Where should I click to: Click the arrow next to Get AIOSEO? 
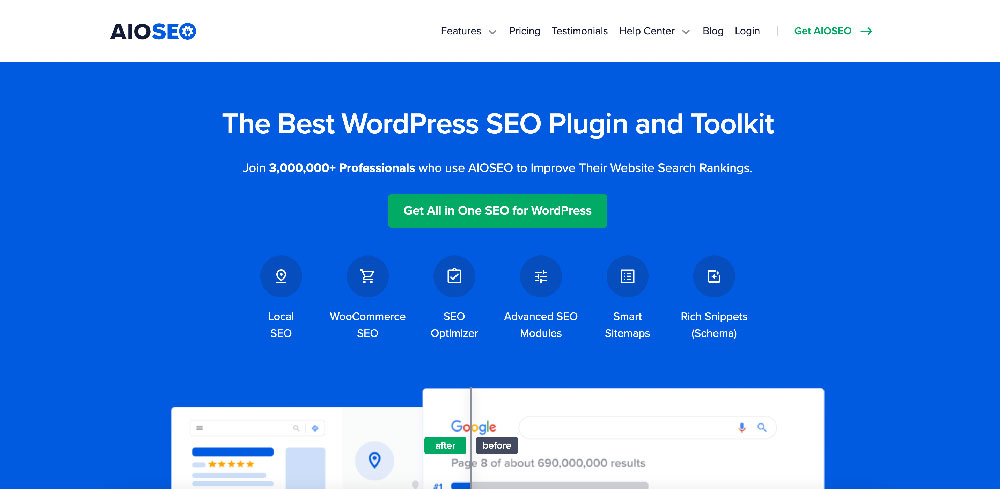coord(866,31)
